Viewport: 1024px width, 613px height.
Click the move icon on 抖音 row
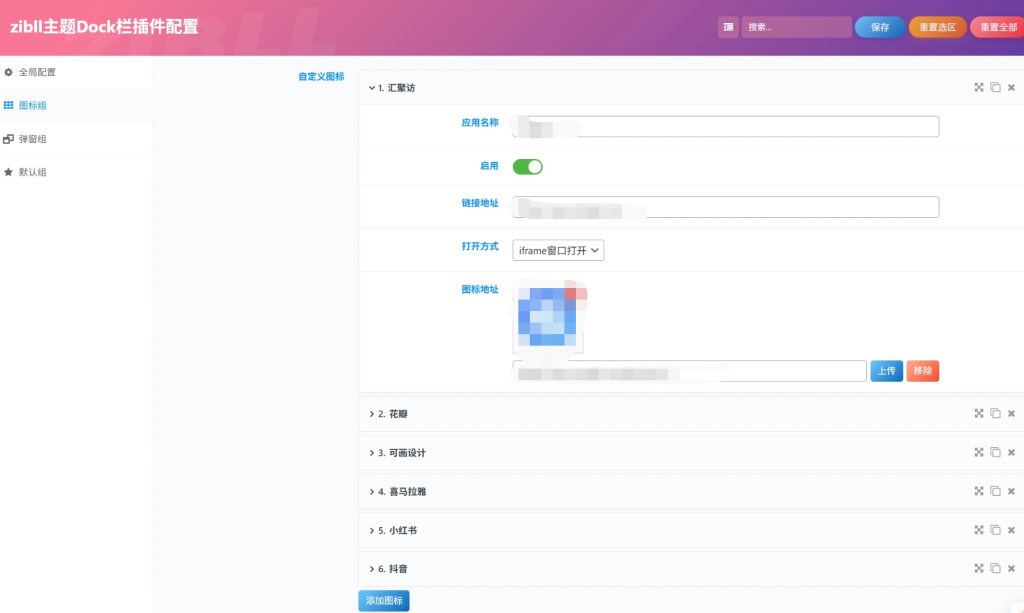pyautogui.click(x=978, y=568)
